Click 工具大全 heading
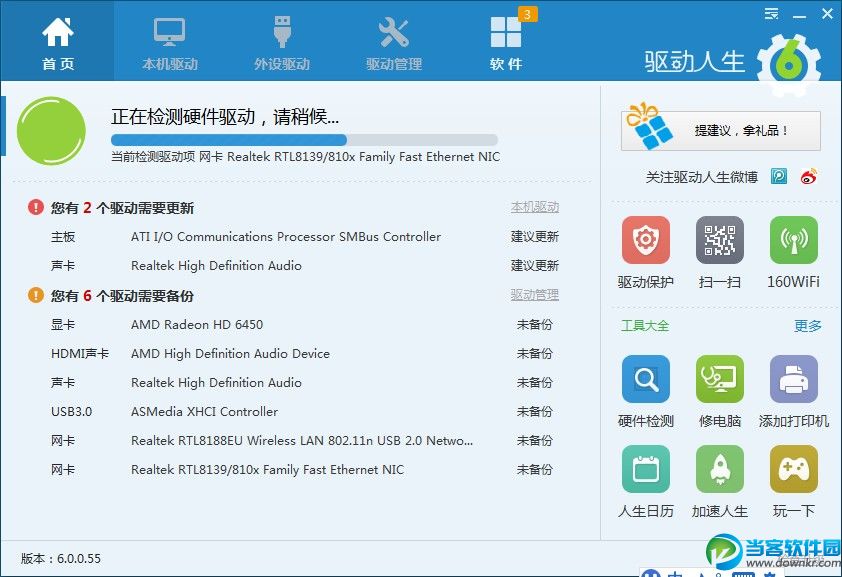The width and height of the screenshot is (842, 577). (x=645, y=326)
